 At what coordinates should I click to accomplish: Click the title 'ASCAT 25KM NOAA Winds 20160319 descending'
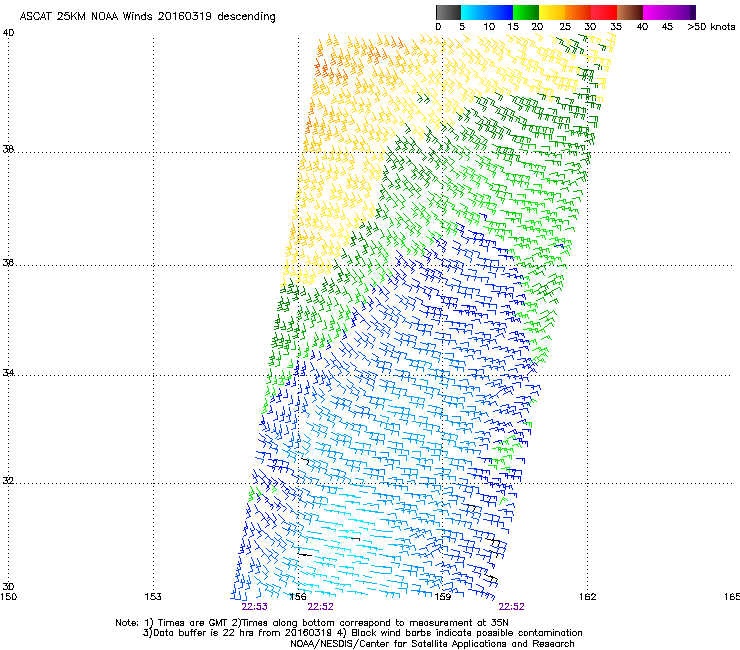pyautogui.click(x=147, y=17)
